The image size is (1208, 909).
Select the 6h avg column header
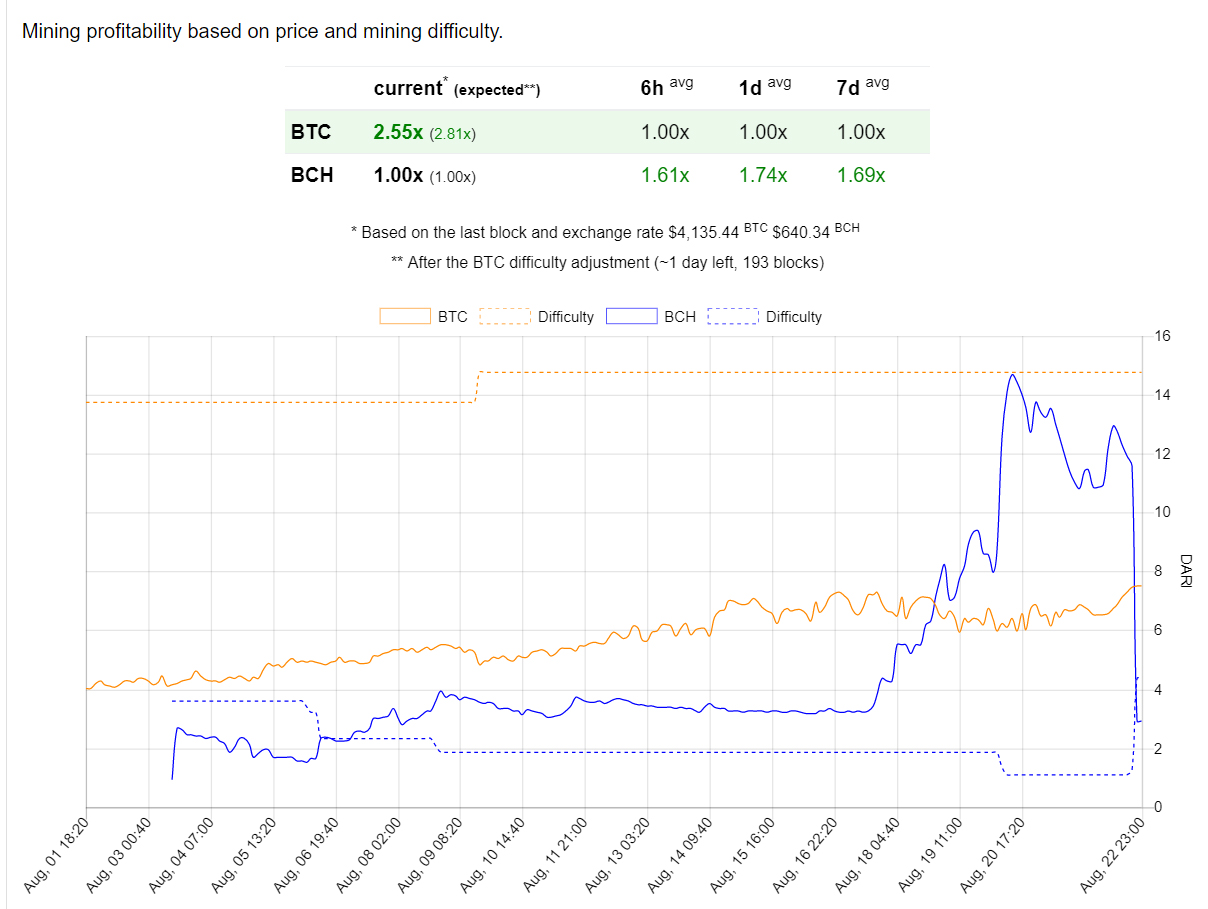coord(666,88)
